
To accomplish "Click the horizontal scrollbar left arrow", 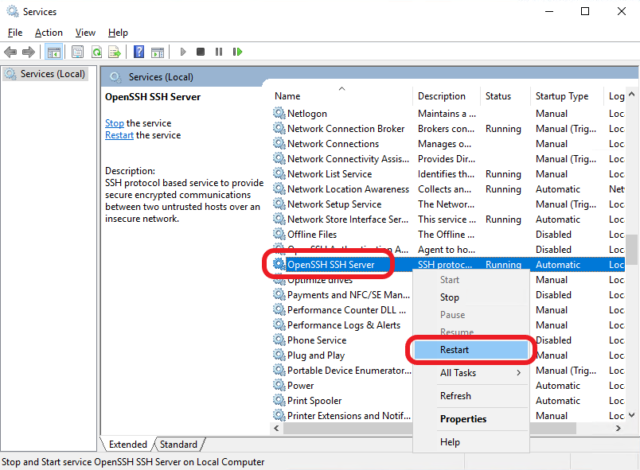I will (277, 428).
